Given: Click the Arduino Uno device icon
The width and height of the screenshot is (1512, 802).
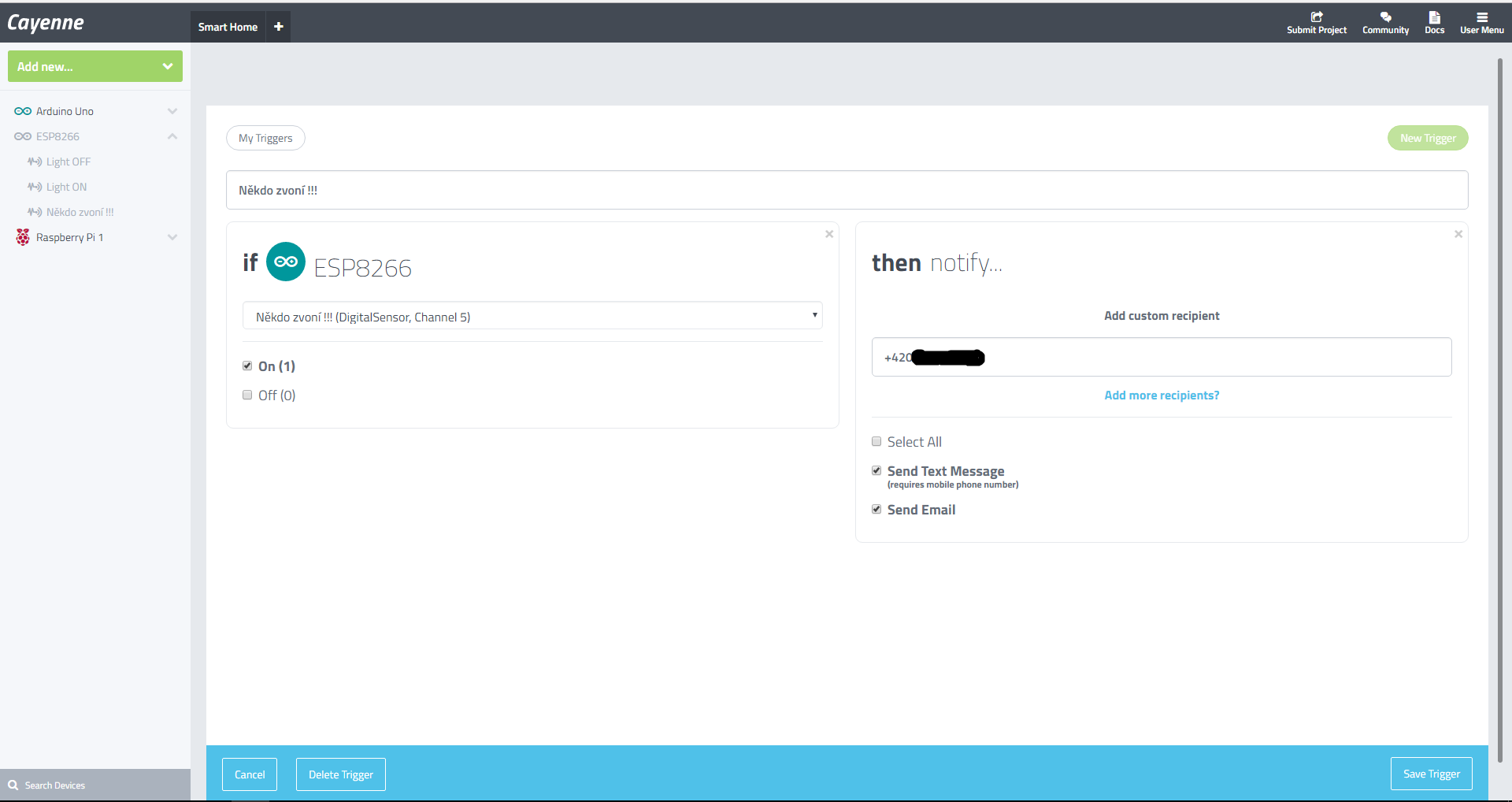Looking at the screenshot, I should click(23, 111).
